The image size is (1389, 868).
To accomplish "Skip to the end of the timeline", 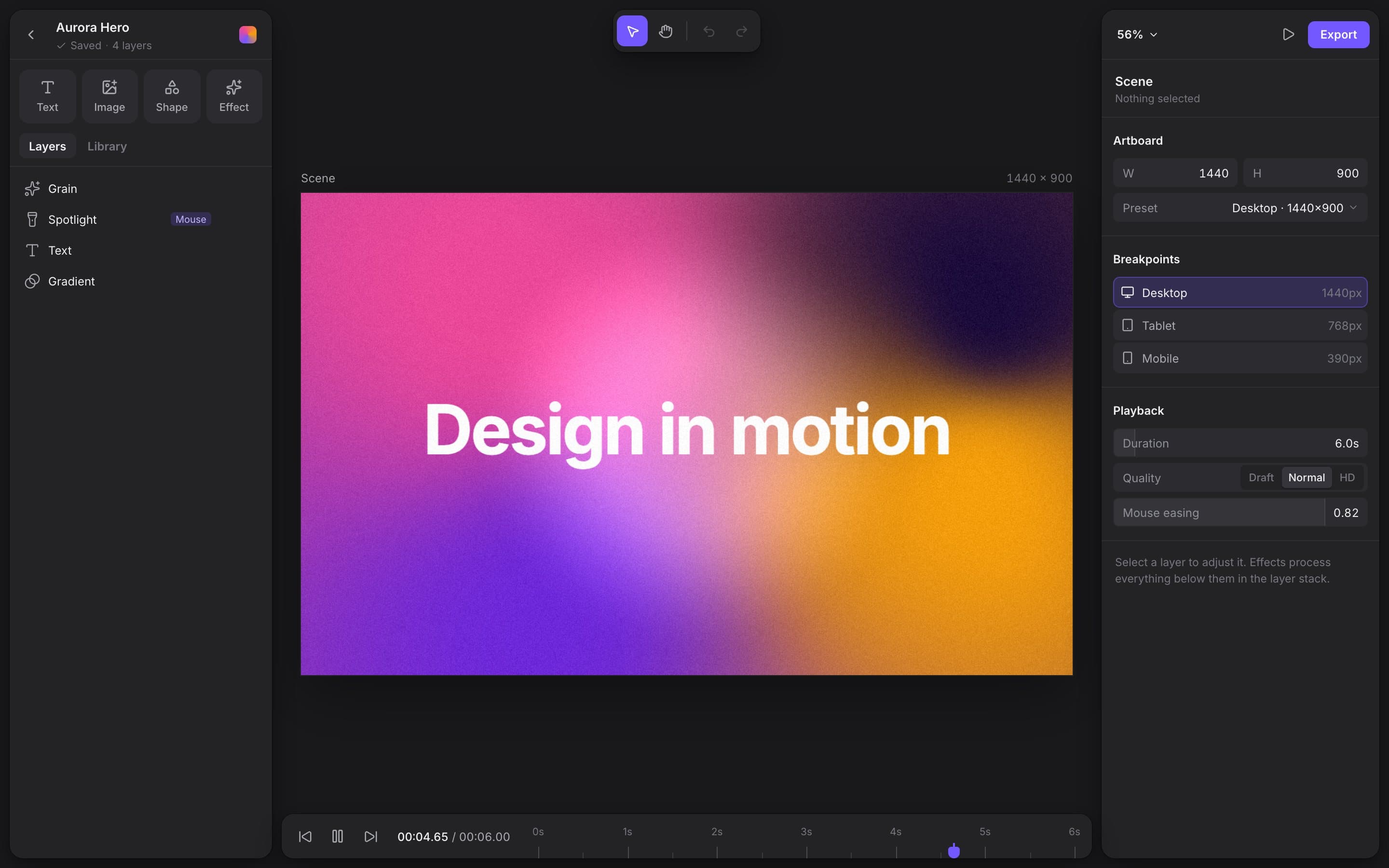I will pyautogui.click(x=371, y=837).
